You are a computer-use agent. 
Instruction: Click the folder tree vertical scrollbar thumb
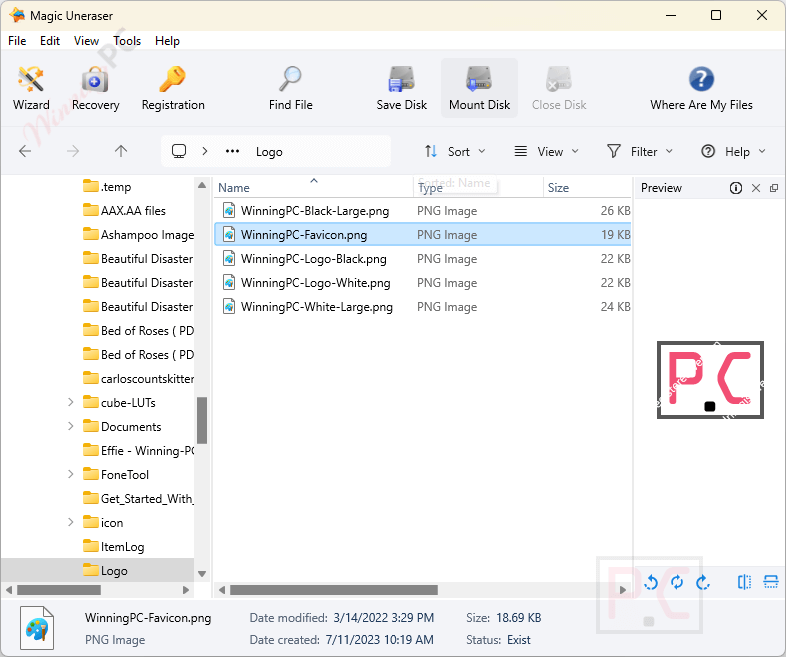(x=202, y=420)
